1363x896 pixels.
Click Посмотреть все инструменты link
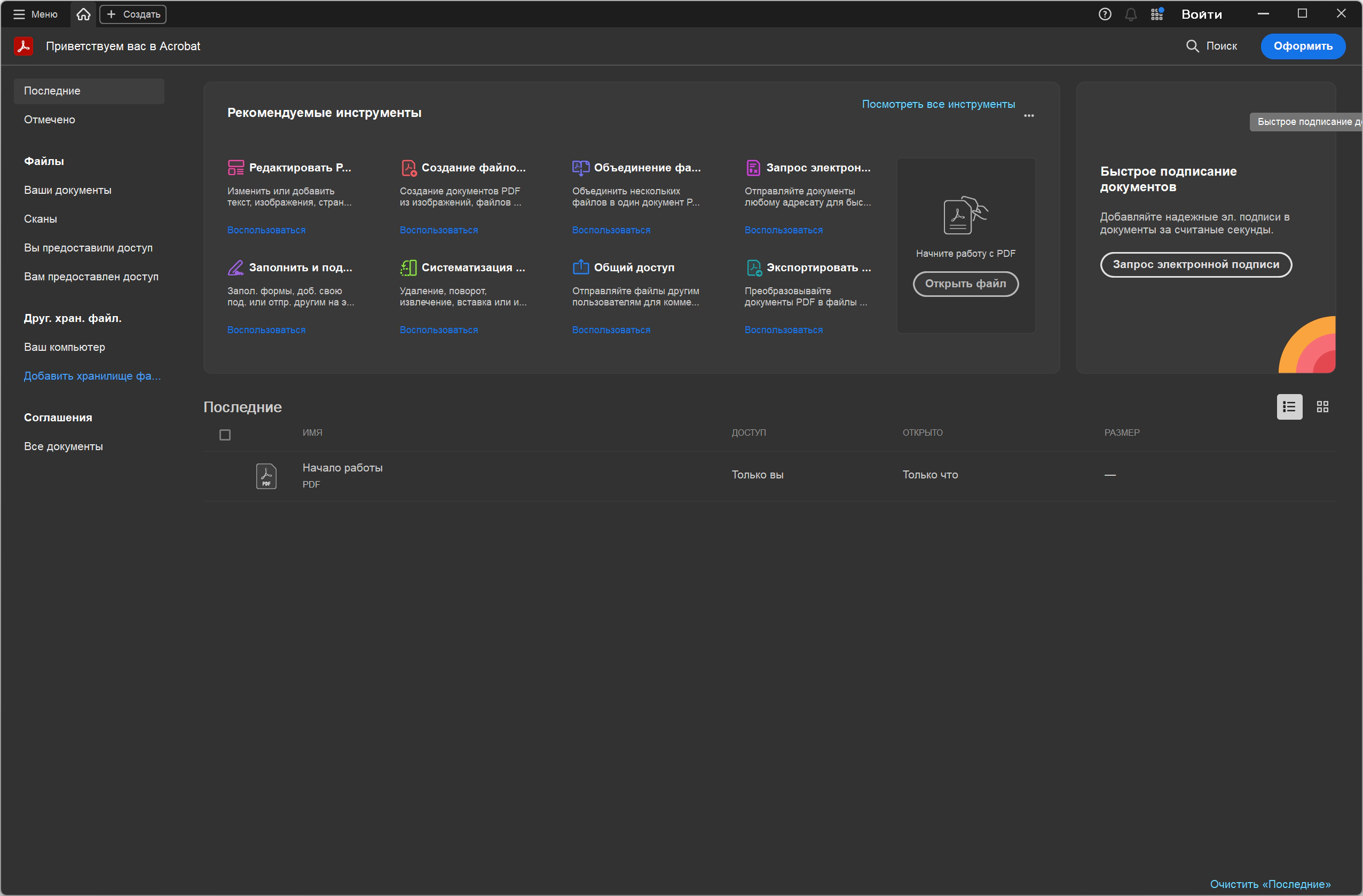[x=938, y=104]
